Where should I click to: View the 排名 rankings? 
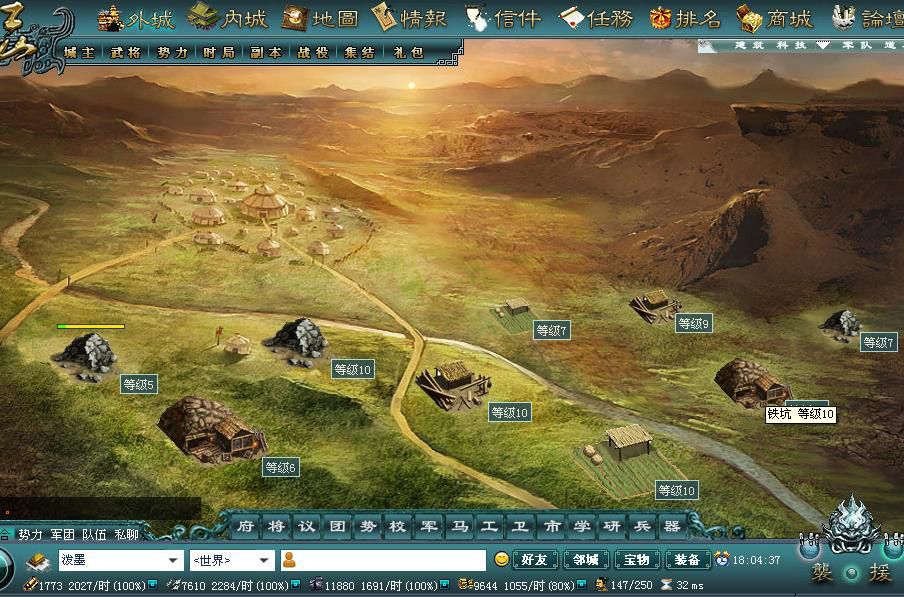pos(685,18)
